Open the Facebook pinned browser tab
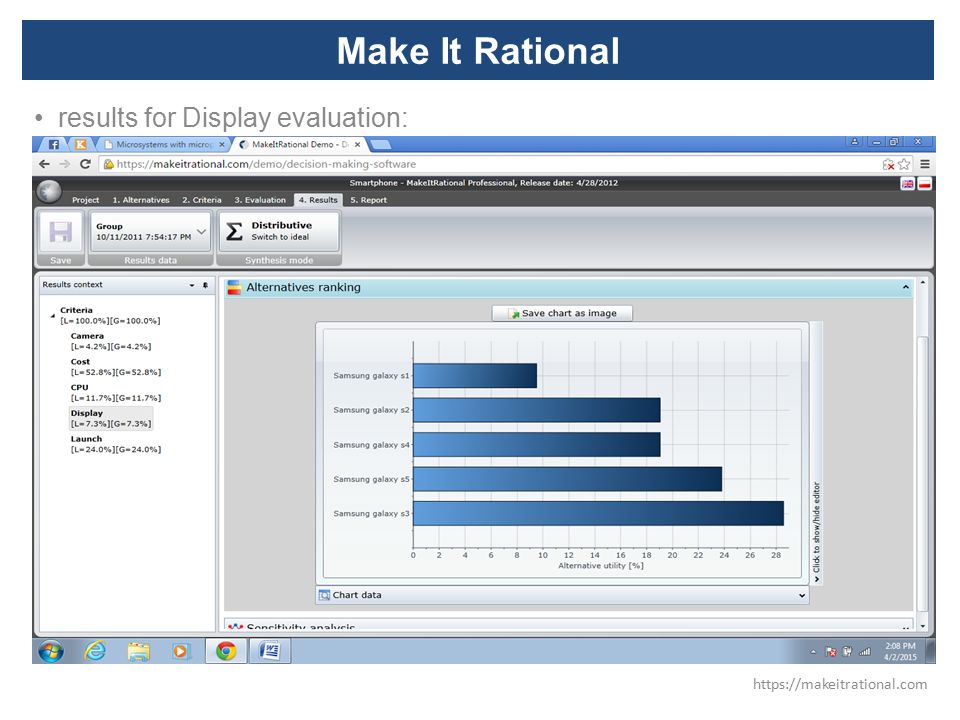 [x=54, y=144]
